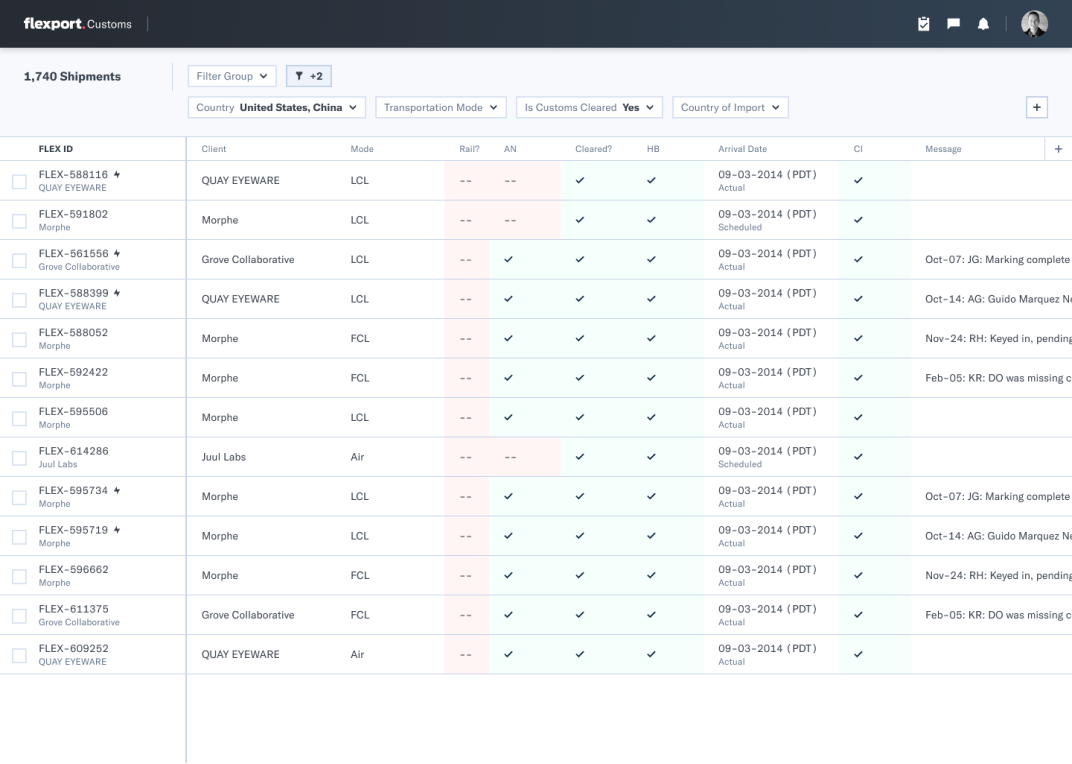Click the Message column header
The image size is (1072, 764).
pos(943,148)
